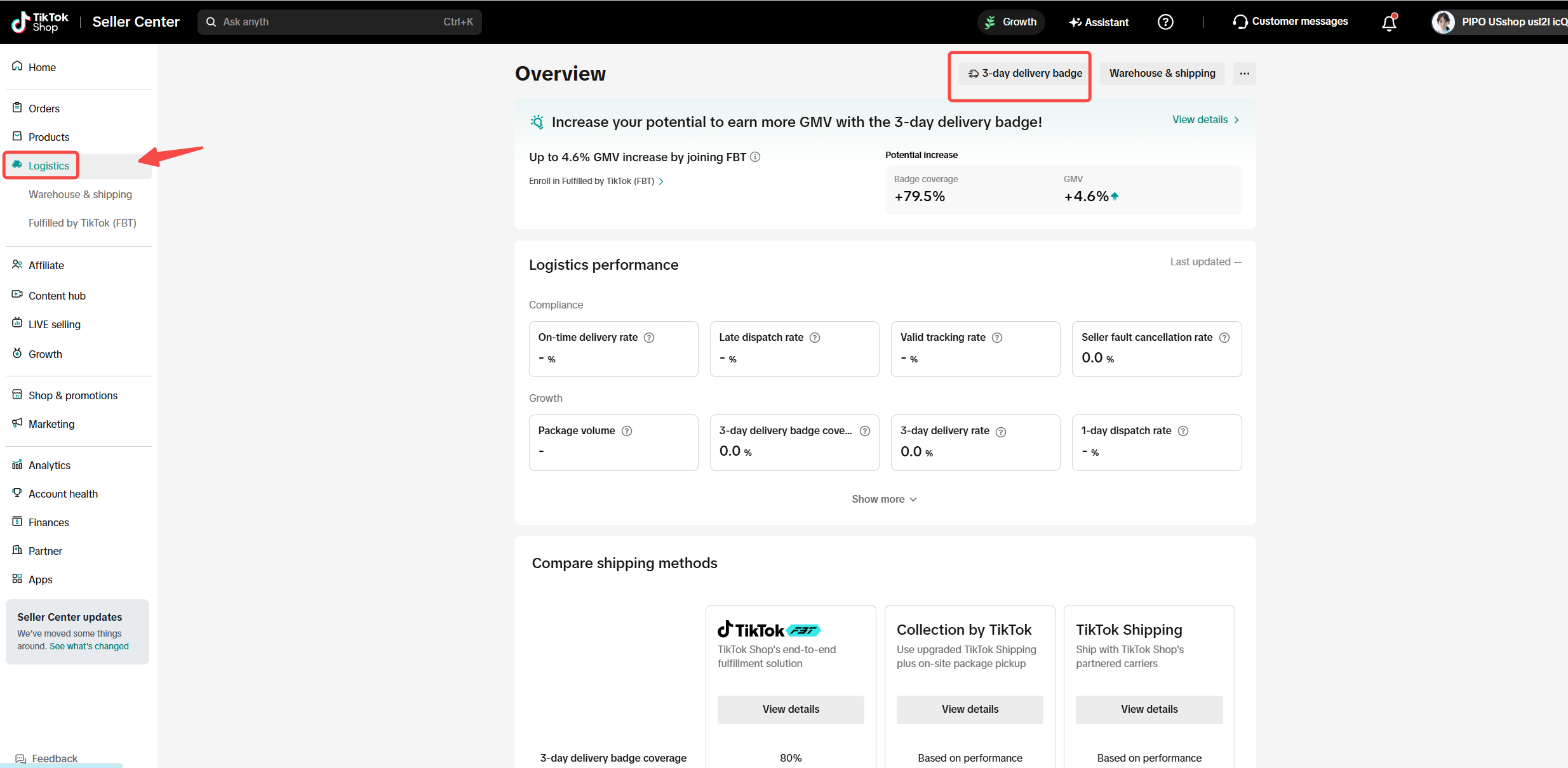Click On-time delivery rate help icon

pos(649,338)
